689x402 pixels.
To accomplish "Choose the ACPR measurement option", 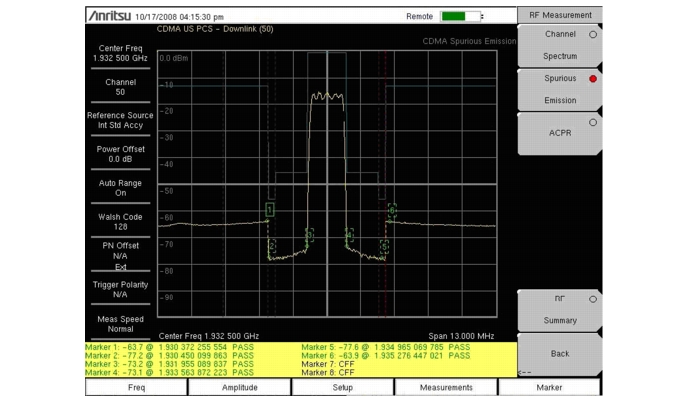I will coord(560,132).
